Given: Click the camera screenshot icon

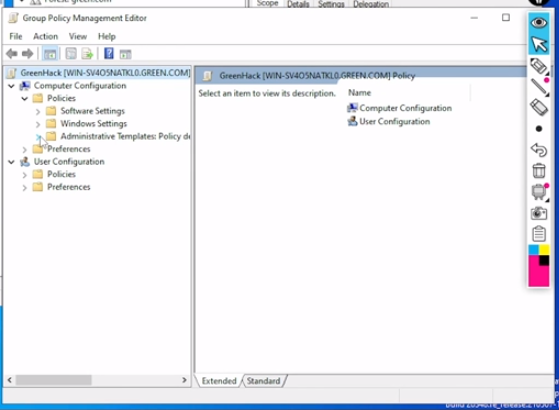Looking at the screenshot, I should 539,213.
